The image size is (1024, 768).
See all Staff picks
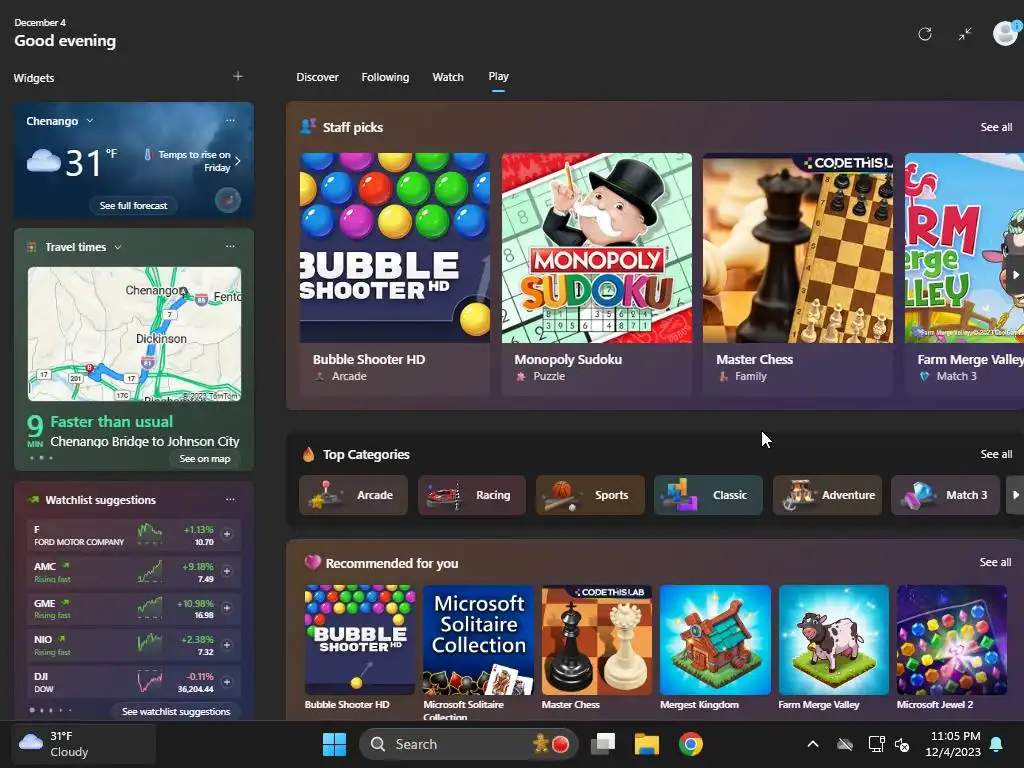tap(996, 127)
